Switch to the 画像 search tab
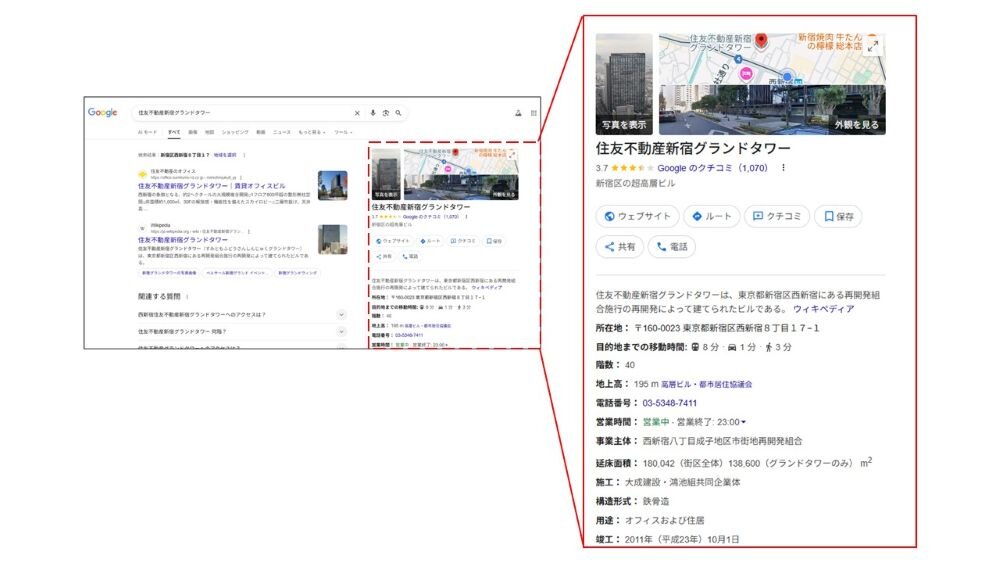Viewport: 1000px width, 563px height. point(192,132)
